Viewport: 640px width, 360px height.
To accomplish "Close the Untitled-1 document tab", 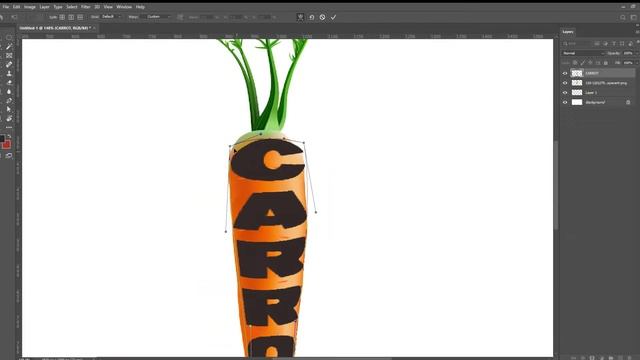I will (94, 28).
